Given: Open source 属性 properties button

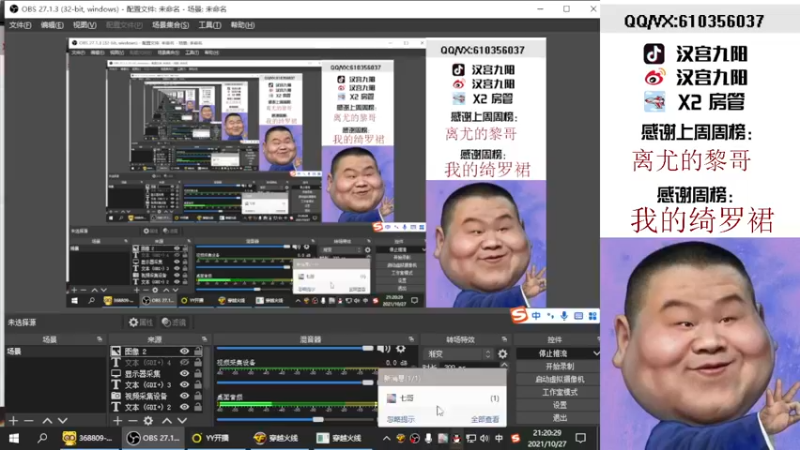Looking at the screenshot, I should tap(141, 322).
